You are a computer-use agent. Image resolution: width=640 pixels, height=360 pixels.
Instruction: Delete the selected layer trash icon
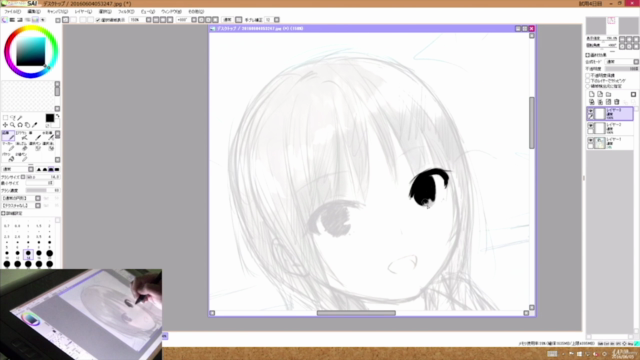617,102
